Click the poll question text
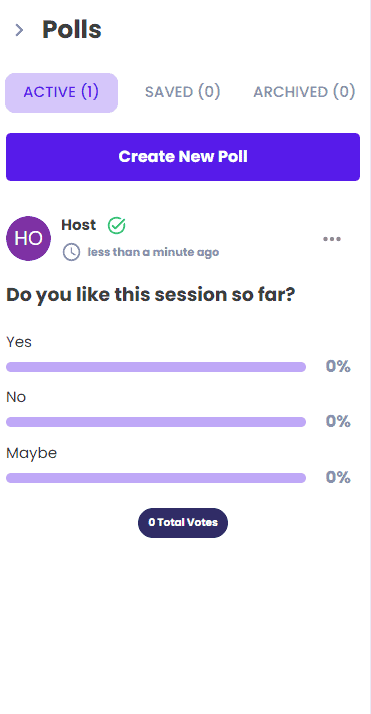 pyautogui.click(x=151, y=295)
